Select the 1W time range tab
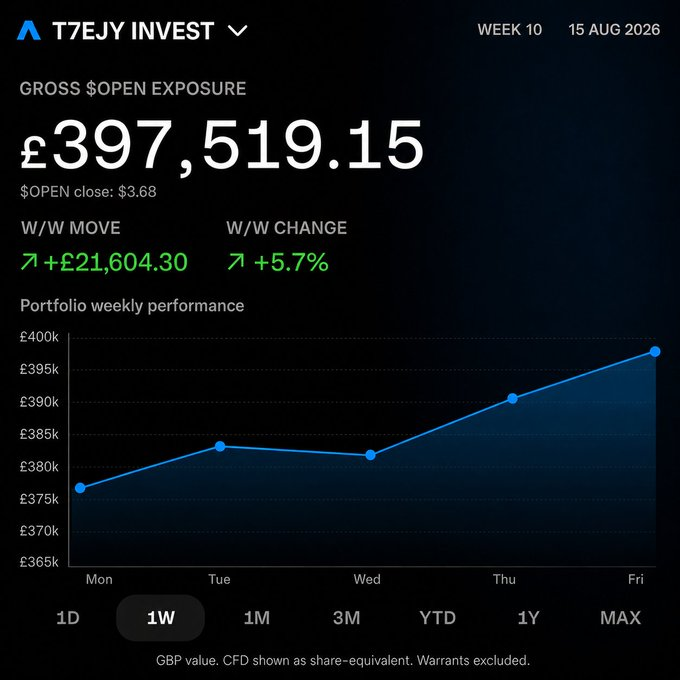The width and height of the screenshot is (680, 680). [x=160, y=618]
